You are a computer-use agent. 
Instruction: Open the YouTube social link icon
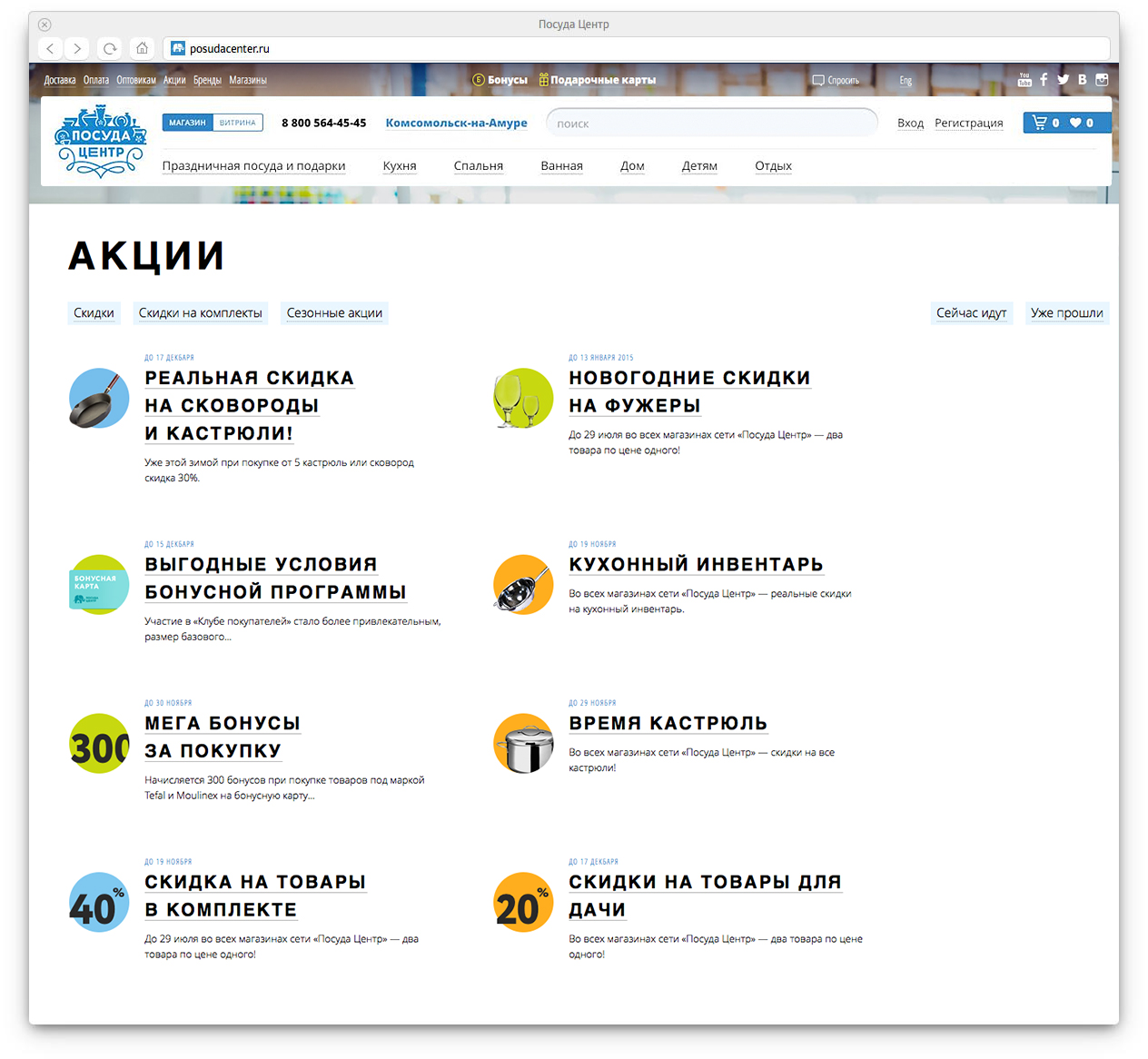point(1024,80)
